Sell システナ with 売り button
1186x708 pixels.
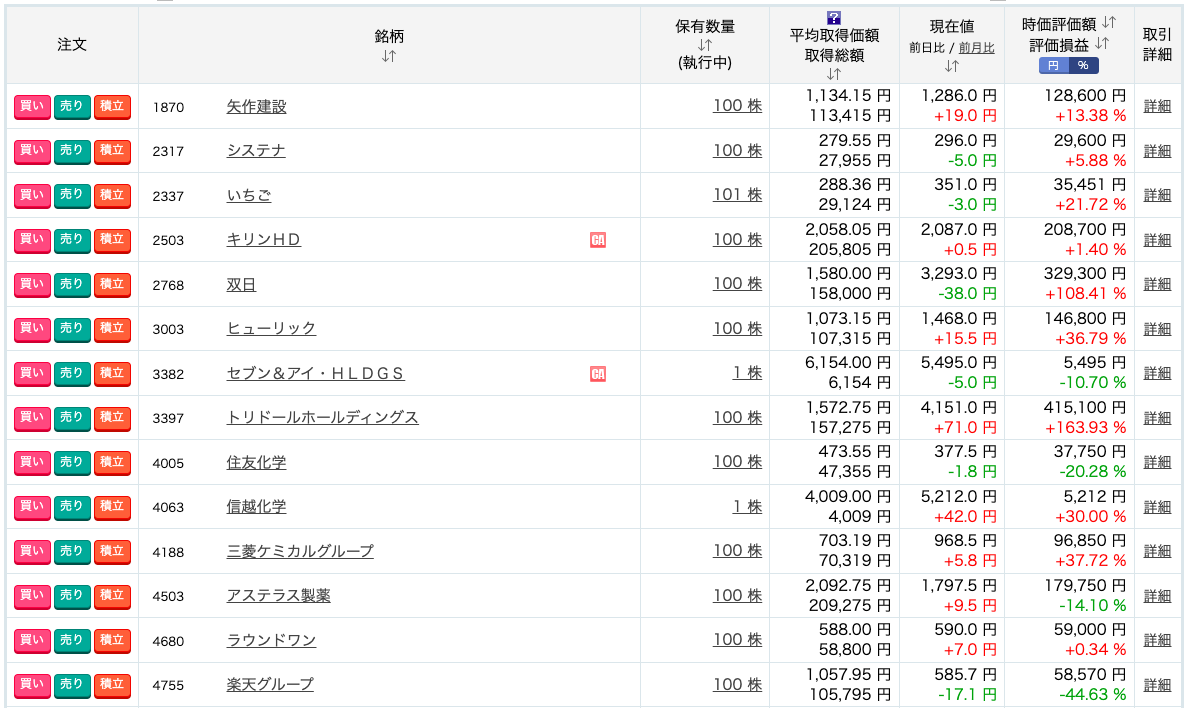pos(72,151)
